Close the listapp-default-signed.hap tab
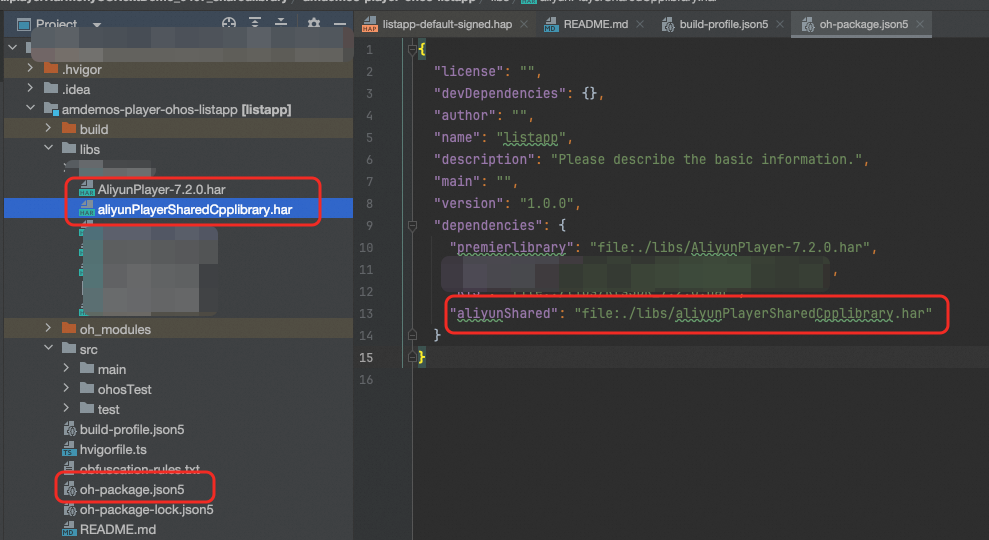989x540 pixels. click(524, 24)
